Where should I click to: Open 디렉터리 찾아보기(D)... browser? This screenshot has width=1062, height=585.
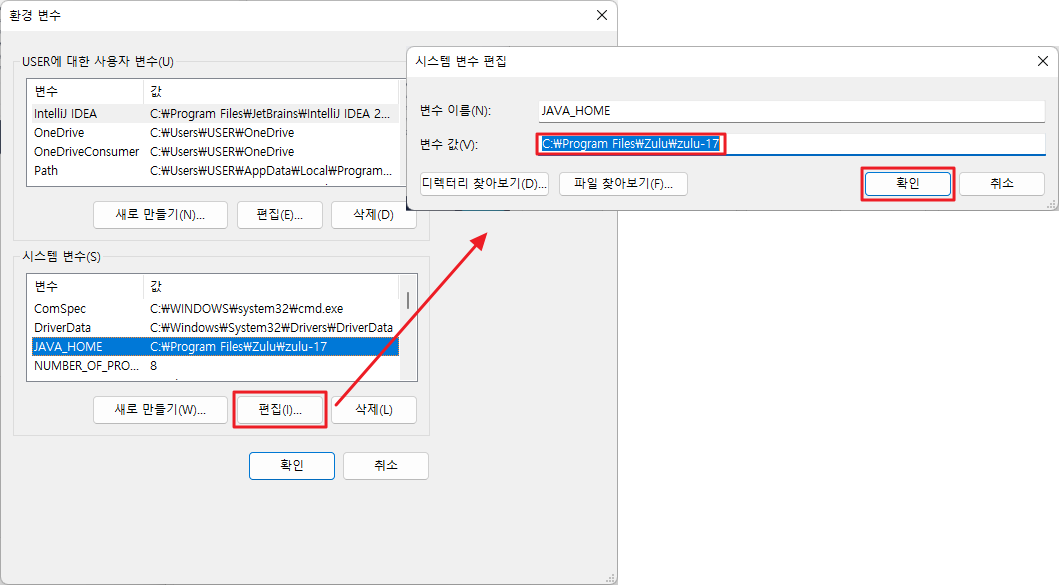point(484,183)
